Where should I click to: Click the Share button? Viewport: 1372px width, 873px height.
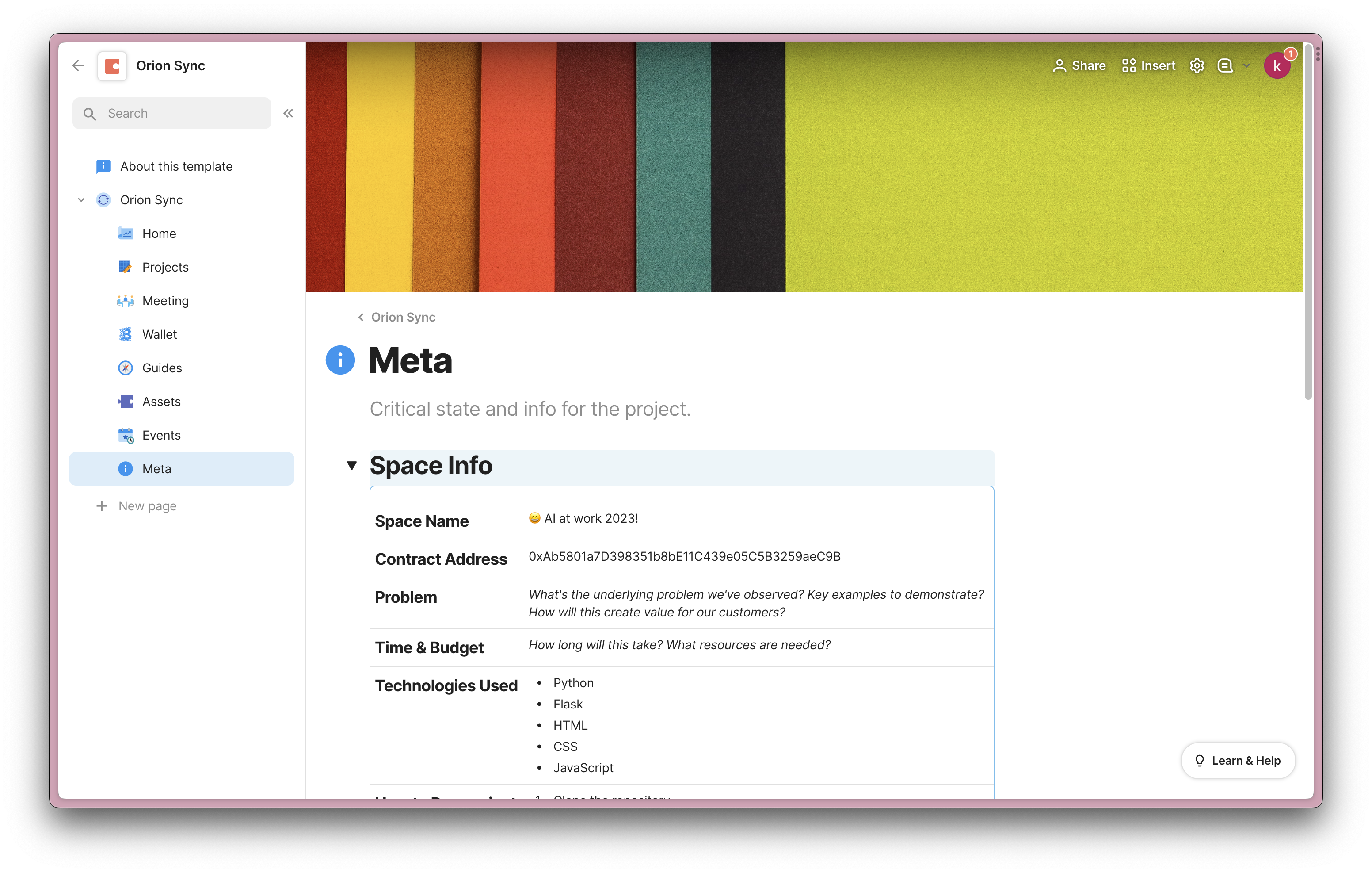click(x=1079, y=65)
